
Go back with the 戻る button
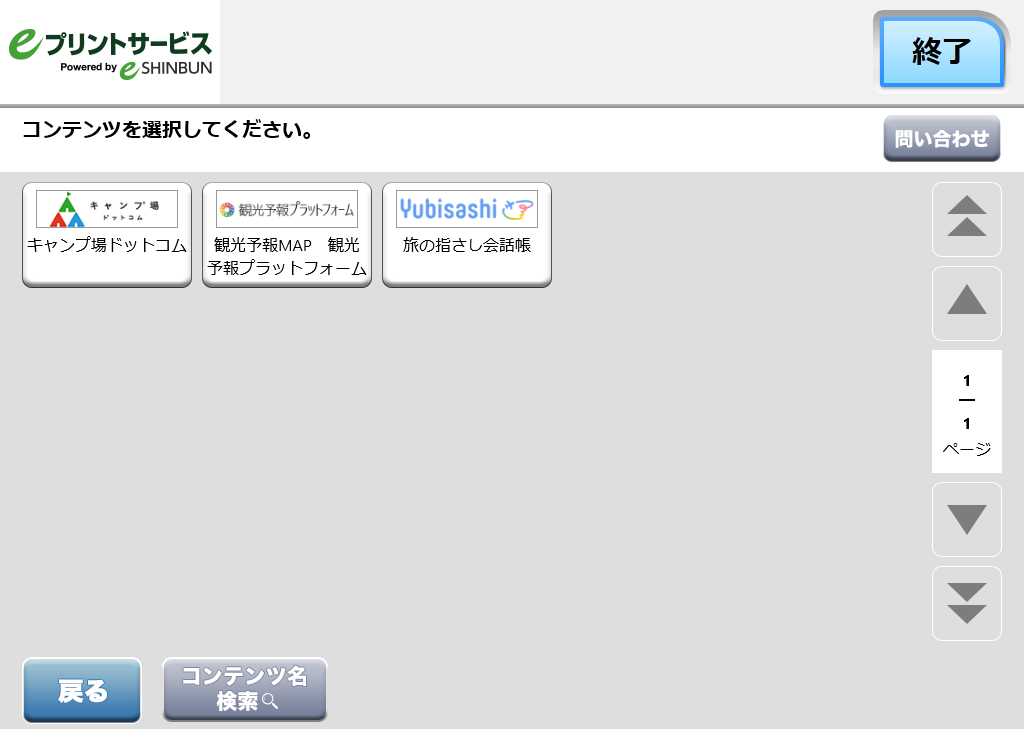[82, 690]
